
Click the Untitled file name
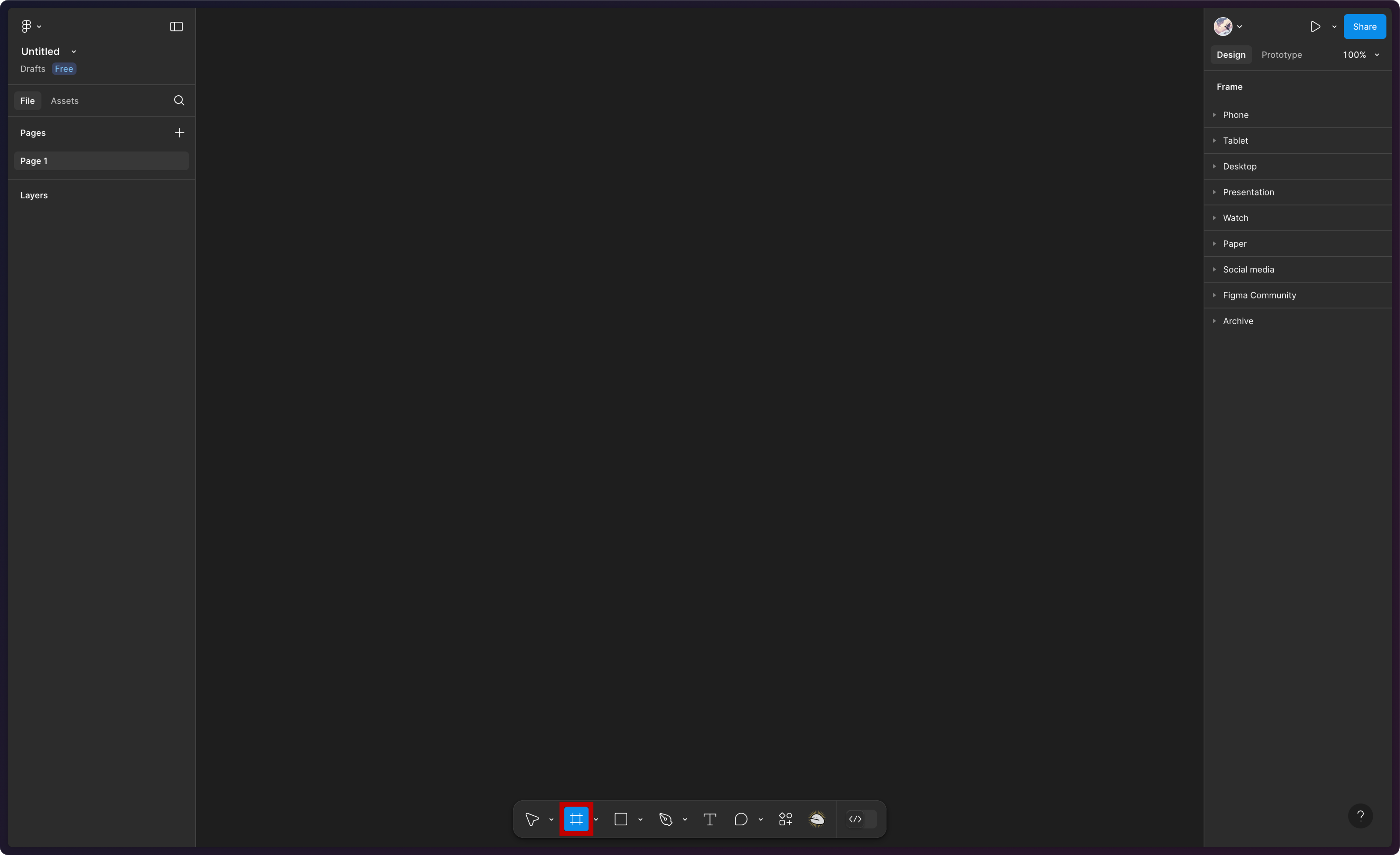coord(40,51)
